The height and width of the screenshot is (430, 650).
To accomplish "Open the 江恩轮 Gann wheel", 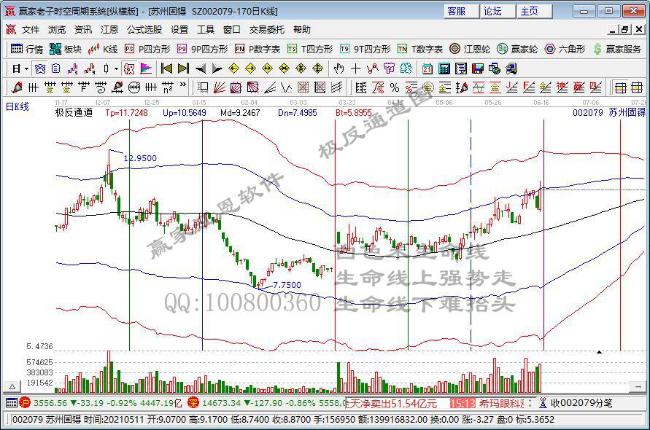I will [x=470, y=49].
